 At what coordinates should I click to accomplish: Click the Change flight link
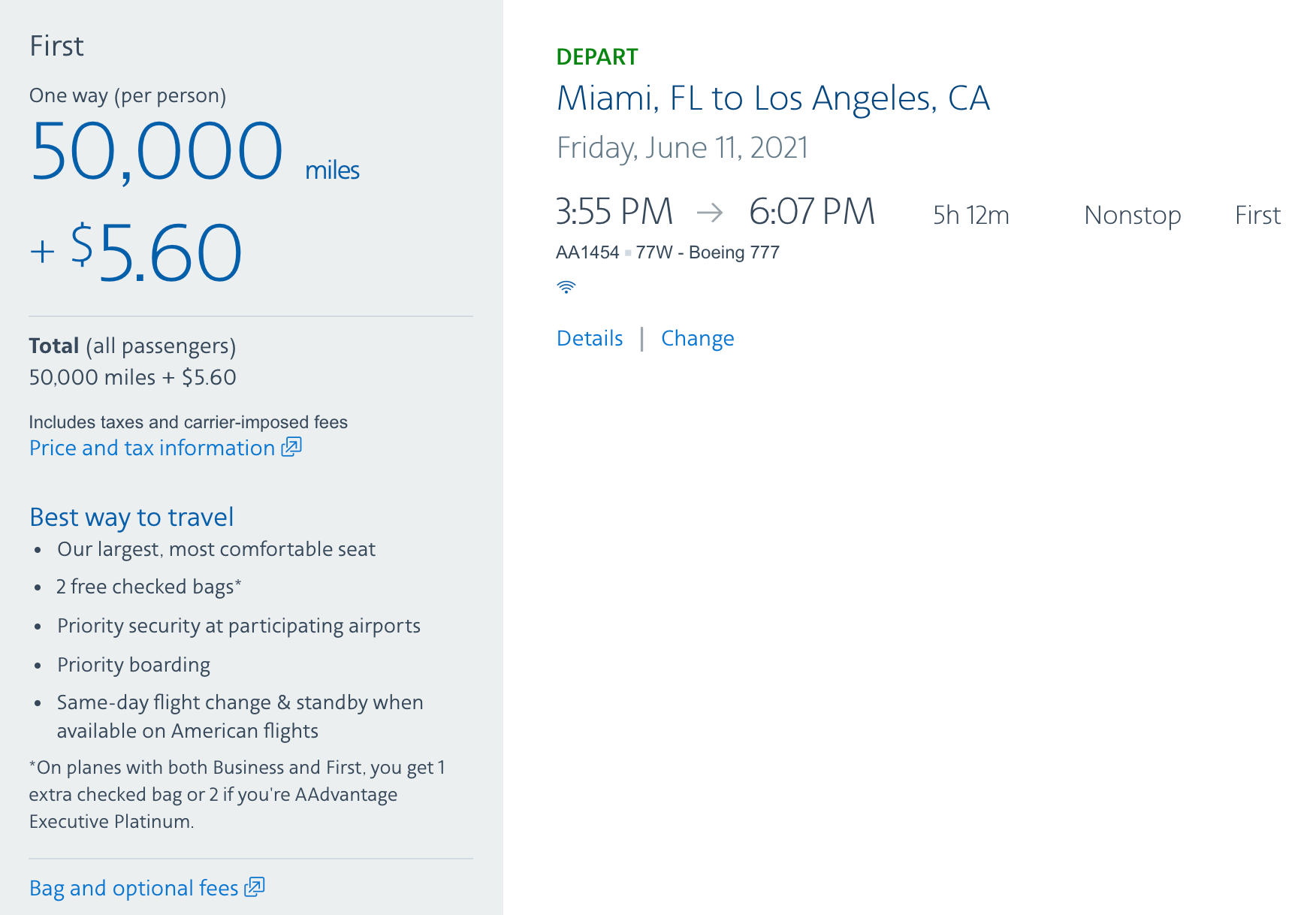pos(698,338)
